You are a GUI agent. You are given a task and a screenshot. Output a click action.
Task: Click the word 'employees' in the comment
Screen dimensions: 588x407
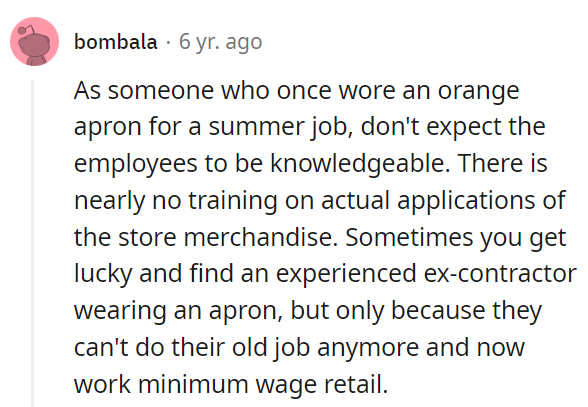pos(135,164)
